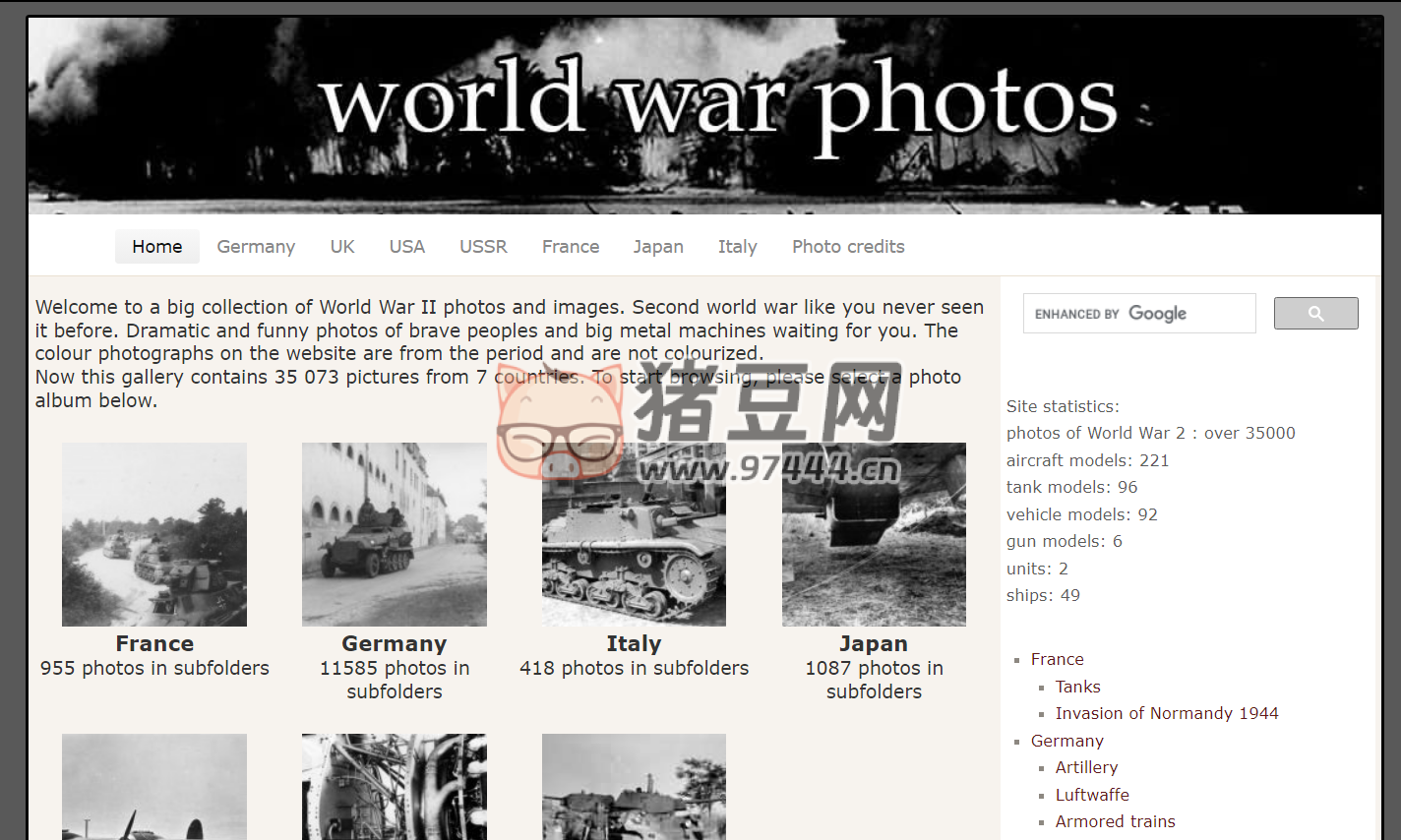Open the Armored trains sidebar link

1115,821
